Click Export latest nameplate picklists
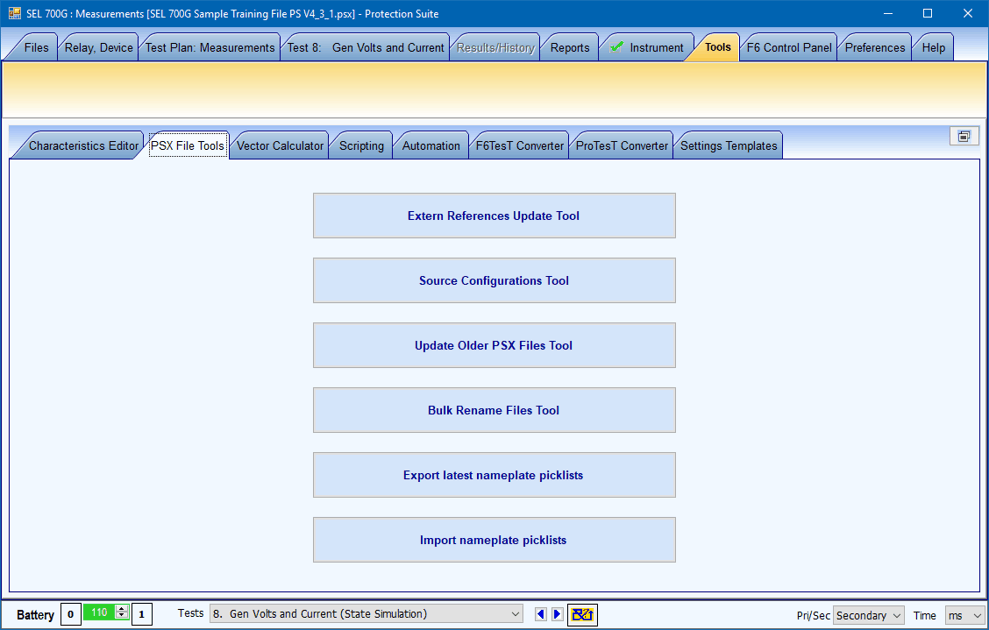Screen dimensions: 989x630 click(494, 475)
